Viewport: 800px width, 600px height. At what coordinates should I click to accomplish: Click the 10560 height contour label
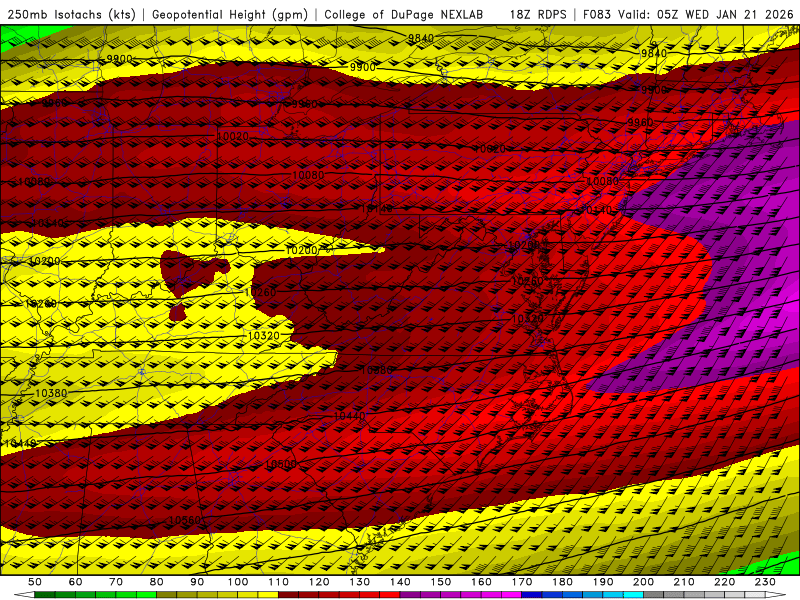[x=185, y=520]
